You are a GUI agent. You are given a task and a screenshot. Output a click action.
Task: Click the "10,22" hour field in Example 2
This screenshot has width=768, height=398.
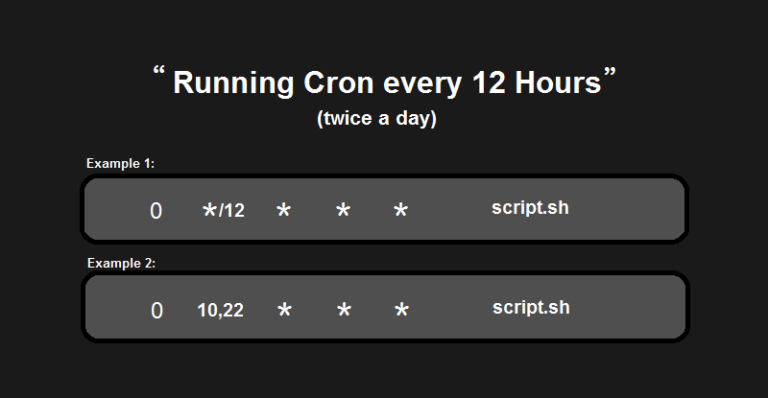coord(220,310)
